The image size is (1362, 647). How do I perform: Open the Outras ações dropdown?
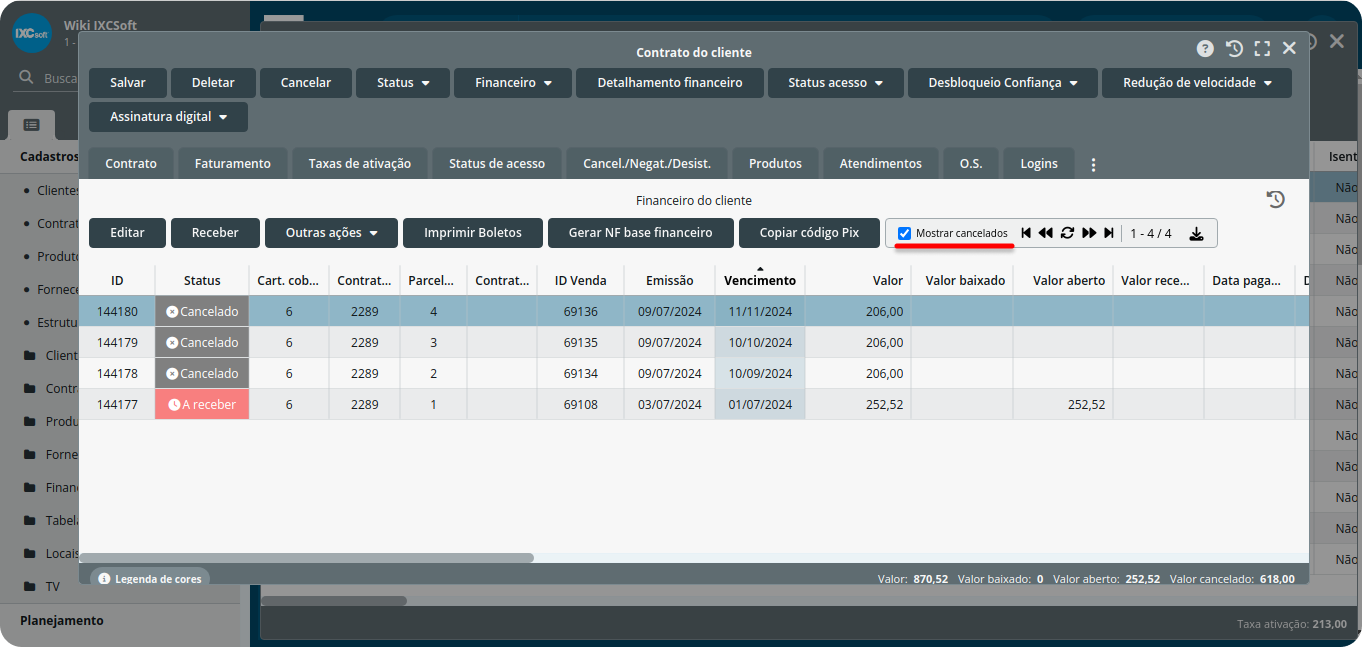point(331,233)
